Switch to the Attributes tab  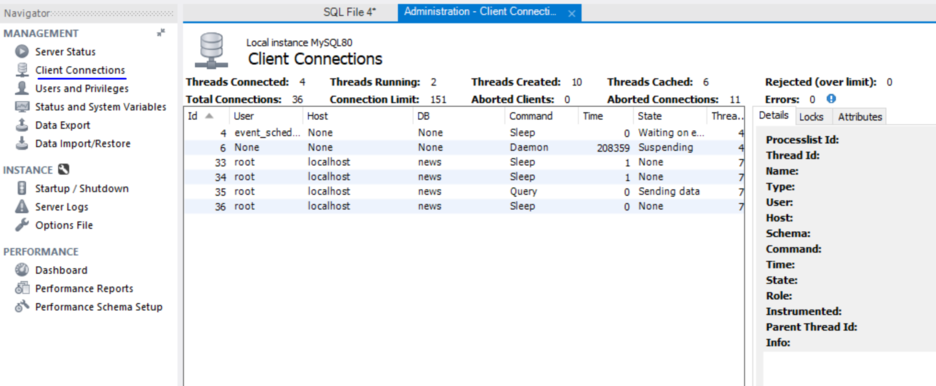point(860,117)
